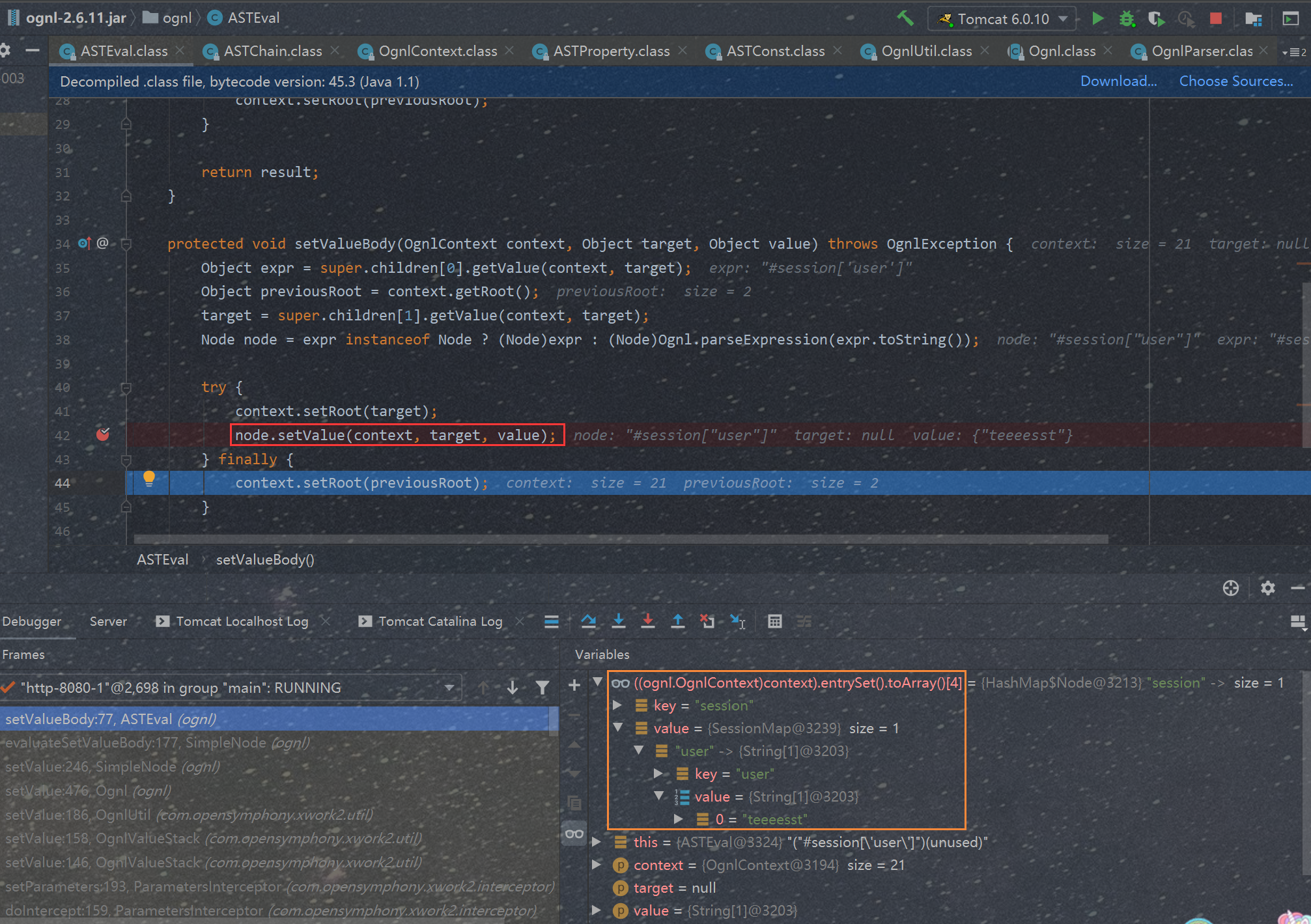The image size is (1311, 924).
Task: Expand the key = "user" node
Action: click(658, 774)
